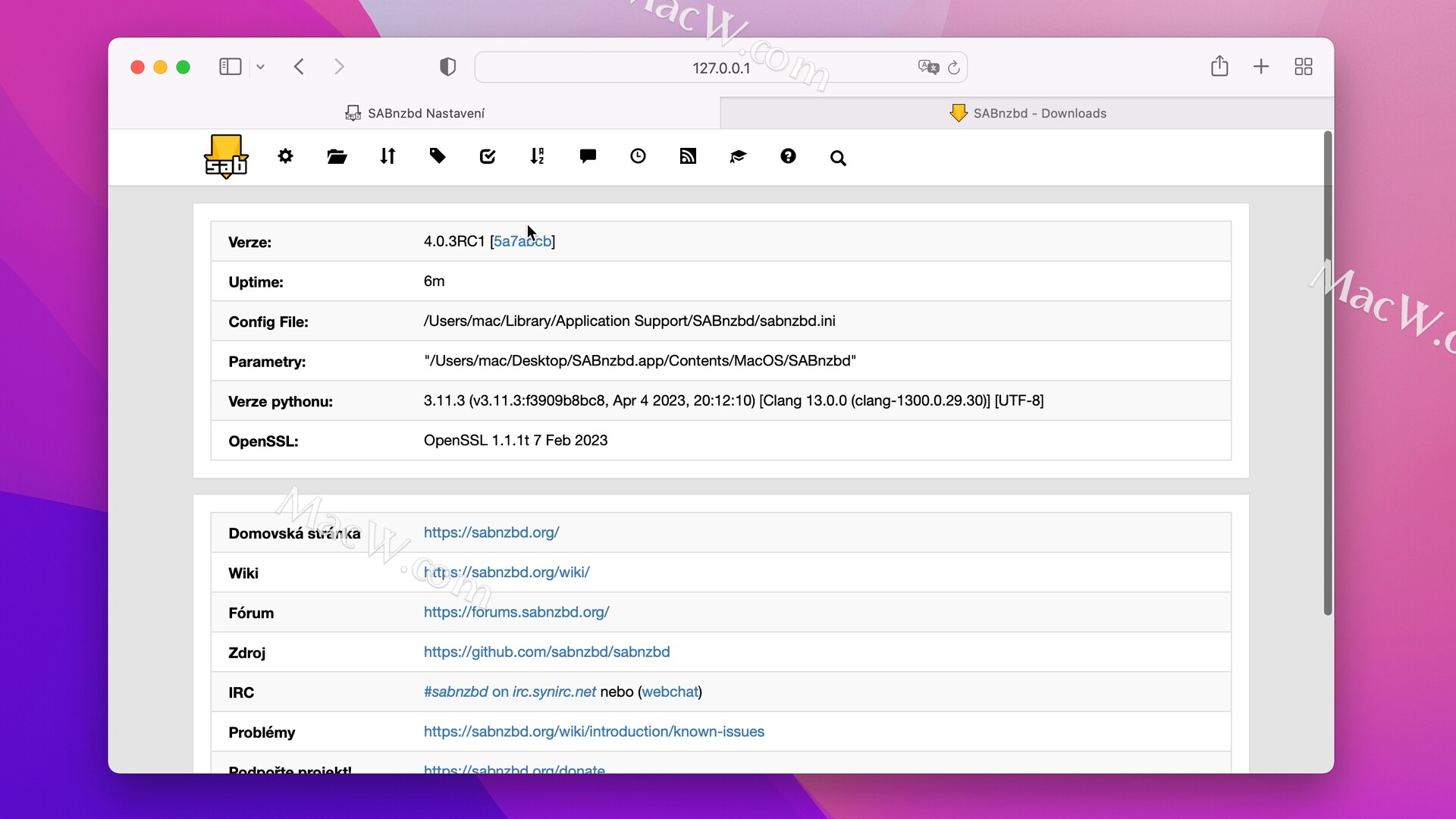Click the Problémy label
This screenshot has width=1456, height=819.
[262, 733]
